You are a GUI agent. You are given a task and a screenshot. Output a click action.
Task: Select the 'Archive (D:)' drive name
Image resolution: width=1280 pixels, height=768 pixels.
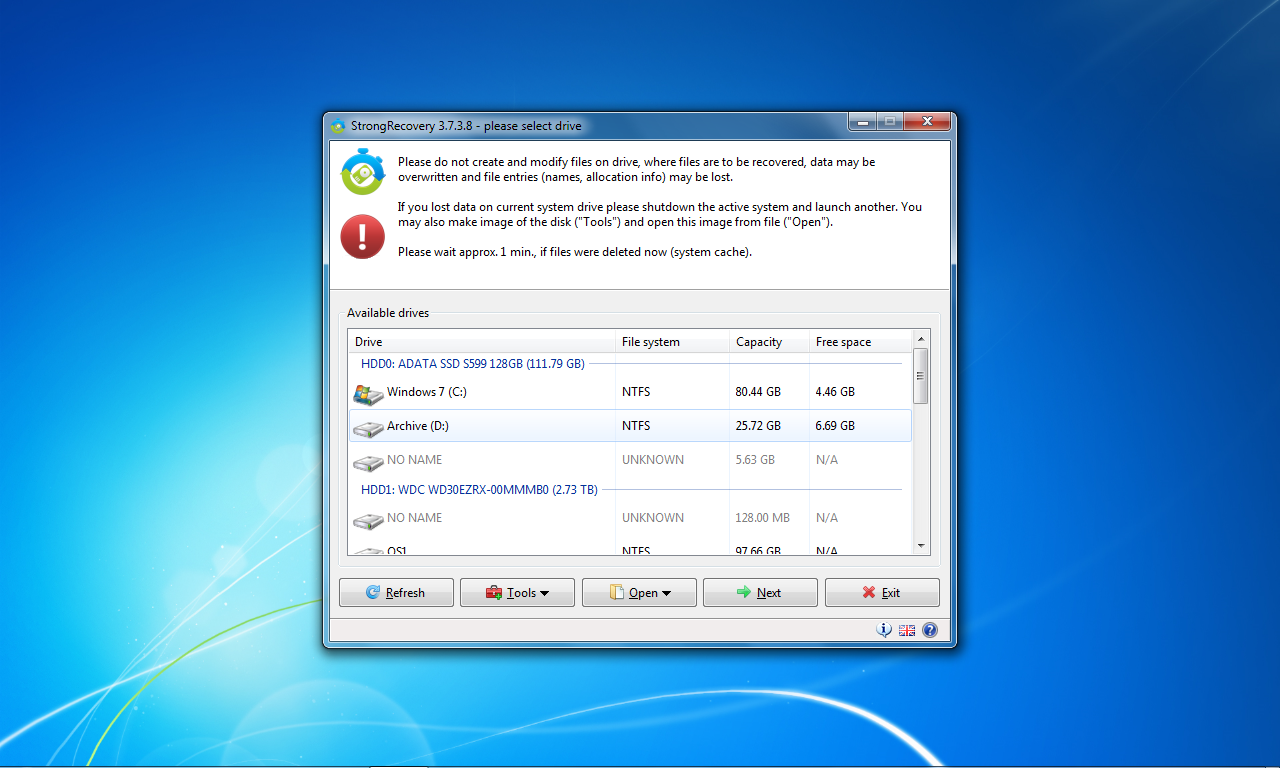click(x=418, y=426)
